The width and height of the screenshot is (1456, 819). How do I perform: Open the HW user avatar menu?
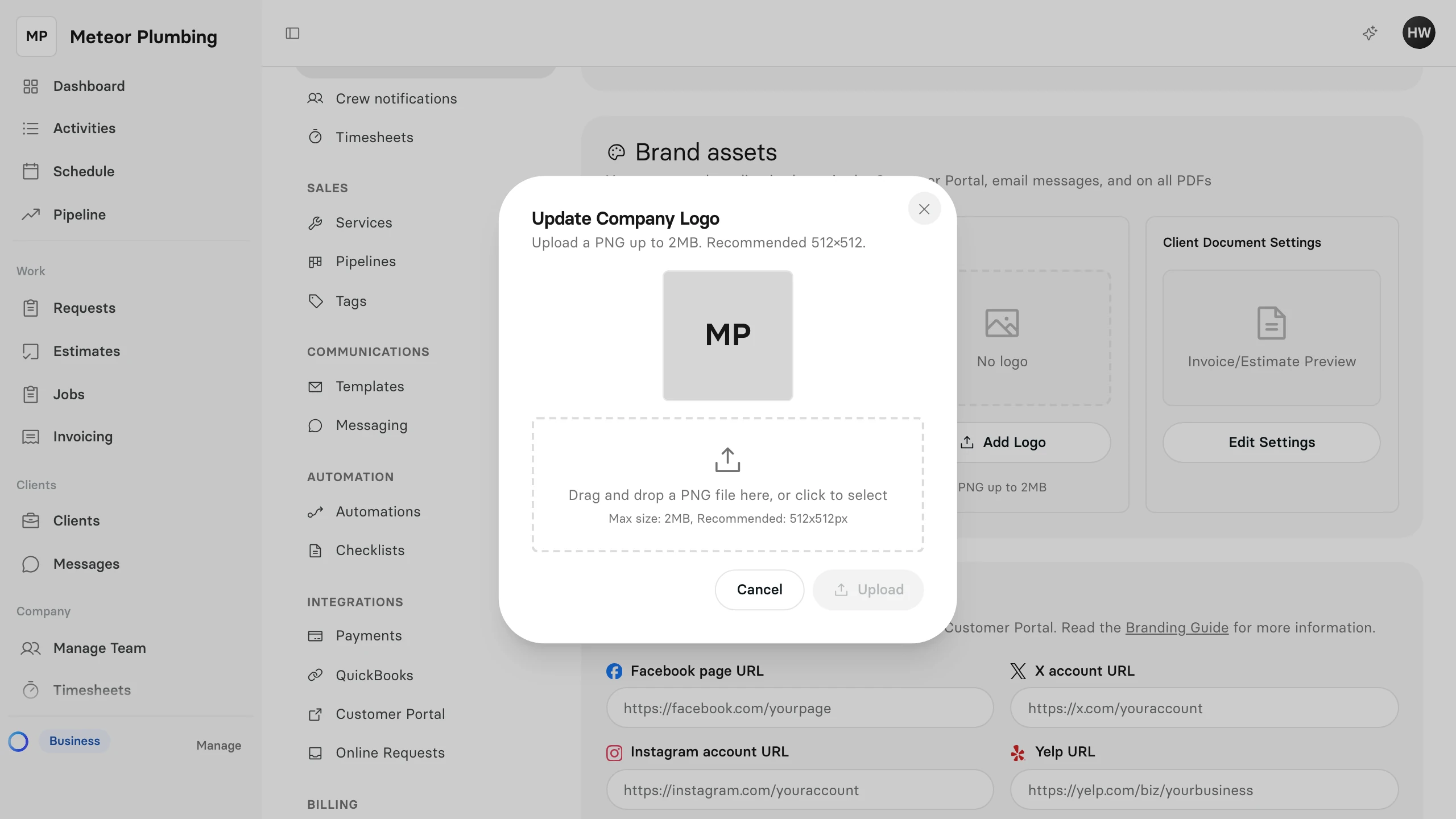[x=1418, y=33]
